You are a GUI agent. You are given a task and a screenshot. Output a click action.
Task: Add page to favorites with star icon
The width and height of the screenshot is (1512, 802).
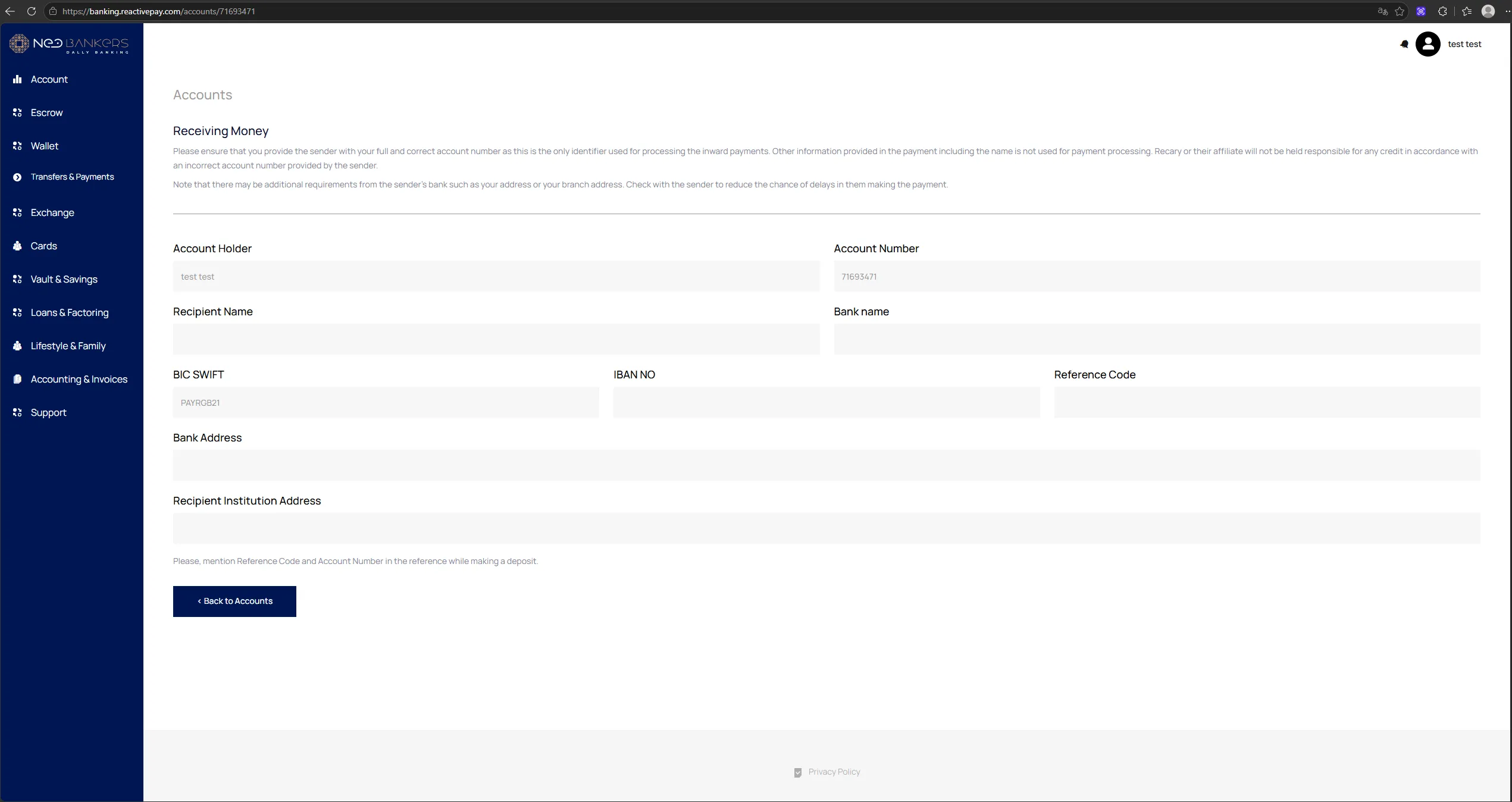coord(1400,11)
